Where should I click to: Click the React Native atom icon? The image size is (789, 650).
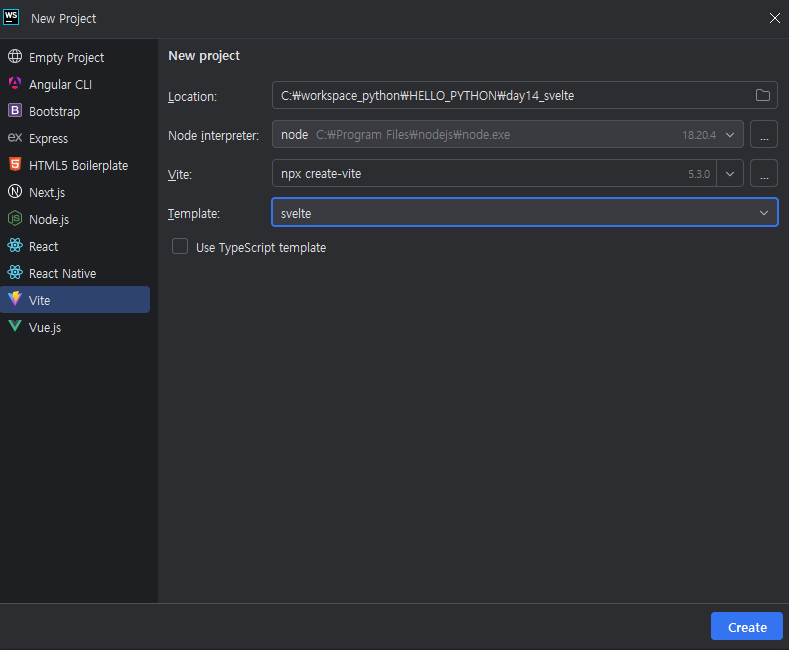pyautogui.click(x=15, y=272)
